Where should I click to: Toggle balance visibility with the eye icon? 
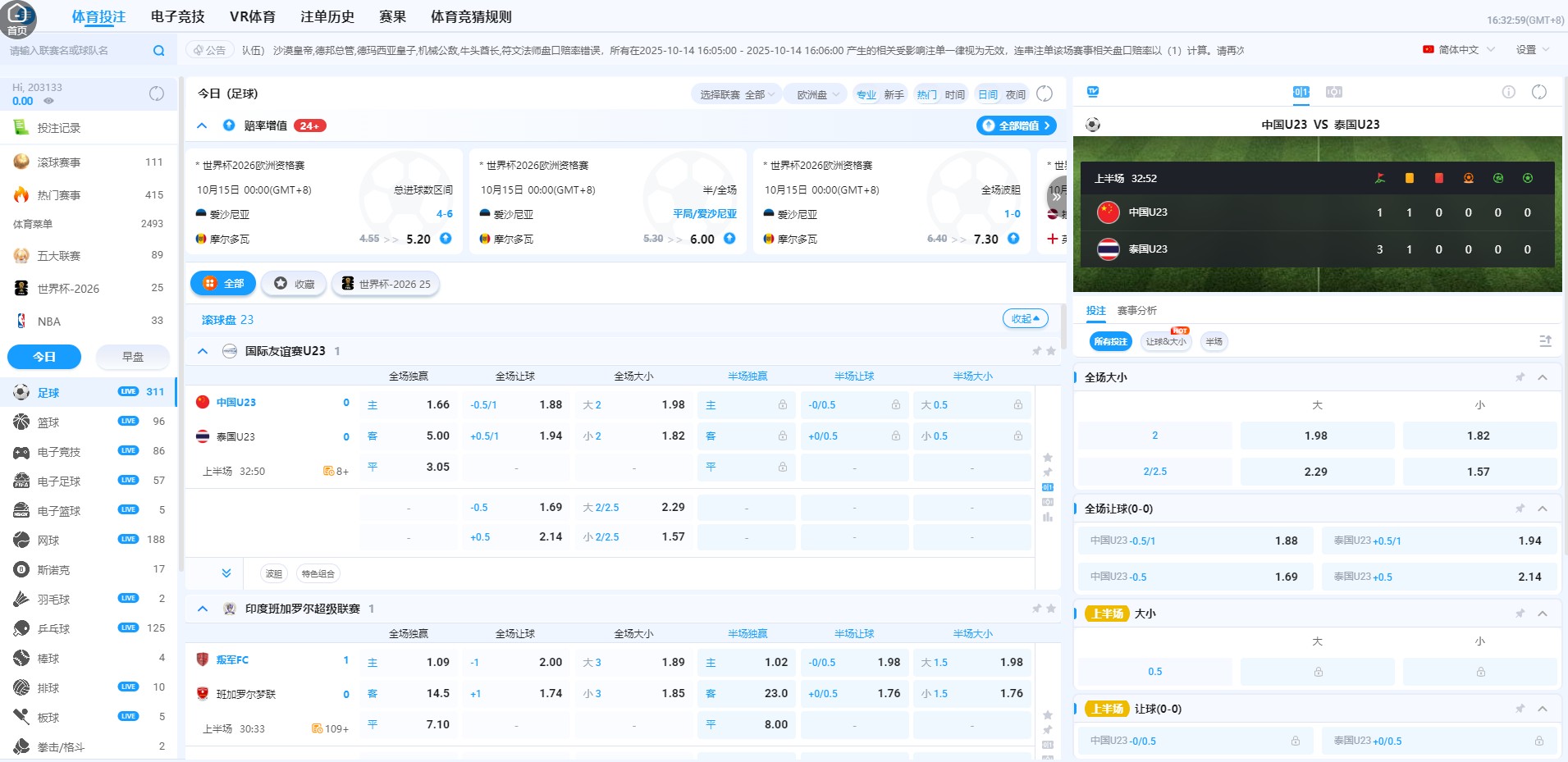pos(50,101)
